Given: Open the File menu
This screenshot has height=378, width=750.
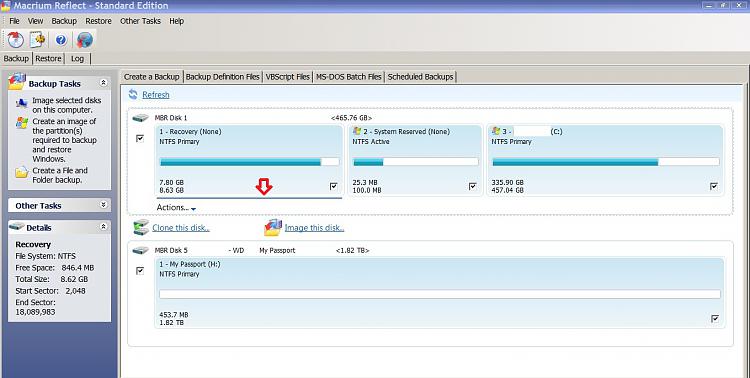Looking at the screenshot, I should coord(14,21).
